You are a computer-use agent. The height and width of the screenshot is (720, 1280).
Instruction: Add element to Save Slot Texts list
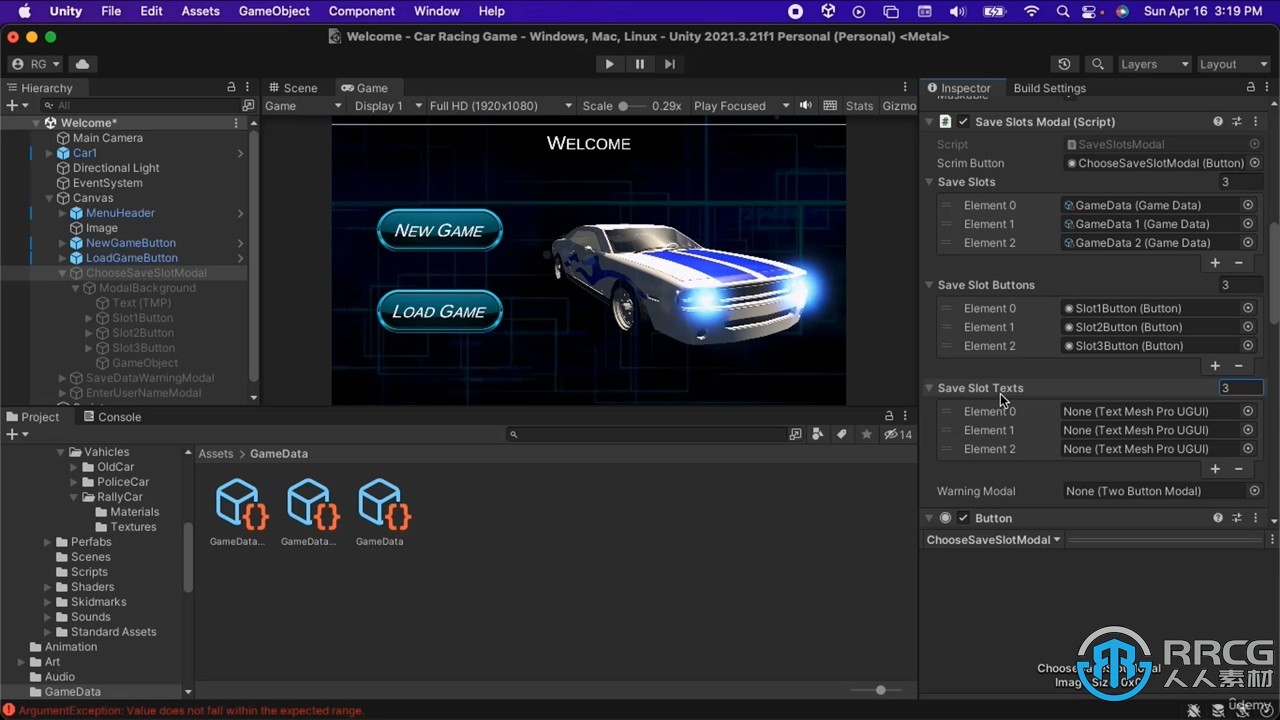coord(1215,469)
